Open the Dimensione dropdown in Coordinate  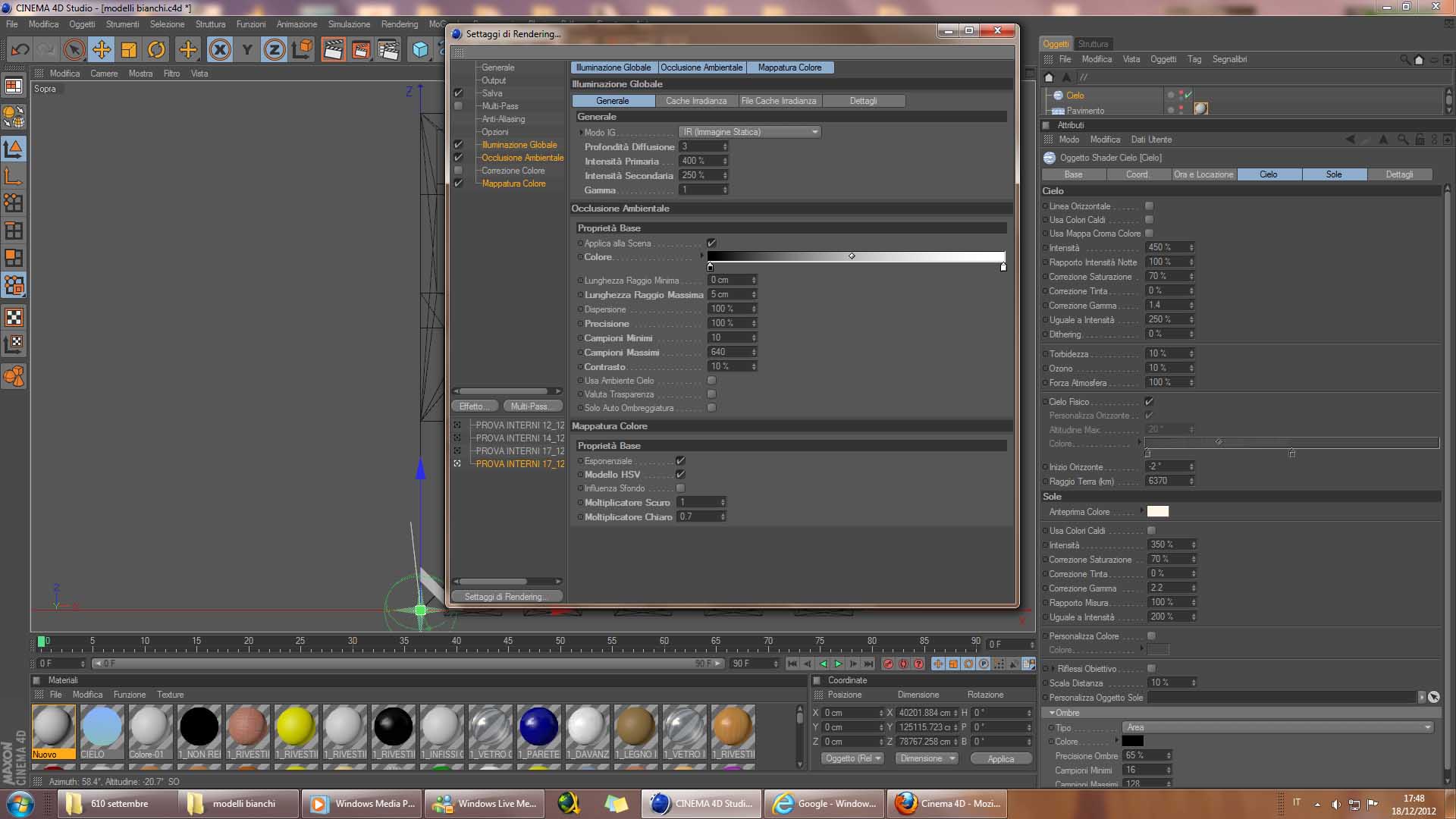[x=927, y=758]
